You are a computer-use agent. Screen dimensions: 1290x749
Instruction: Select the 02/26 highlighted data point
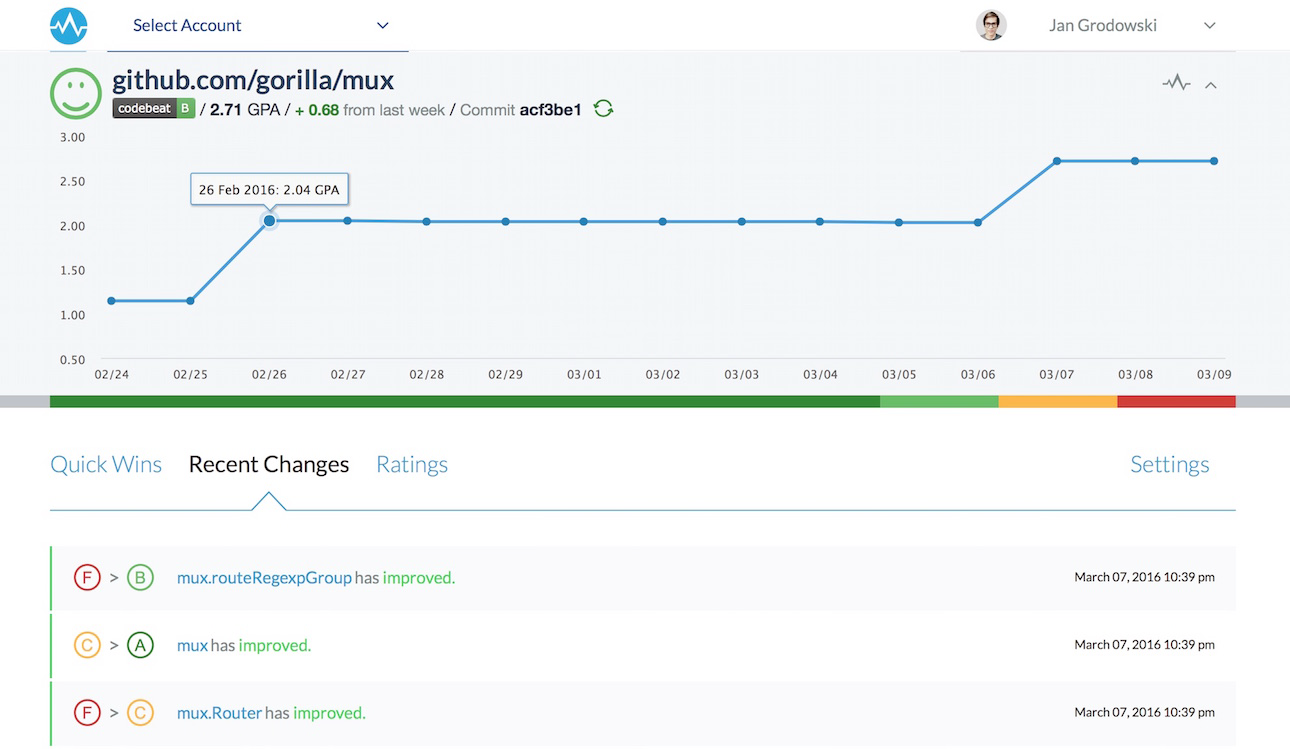point(269,220)
